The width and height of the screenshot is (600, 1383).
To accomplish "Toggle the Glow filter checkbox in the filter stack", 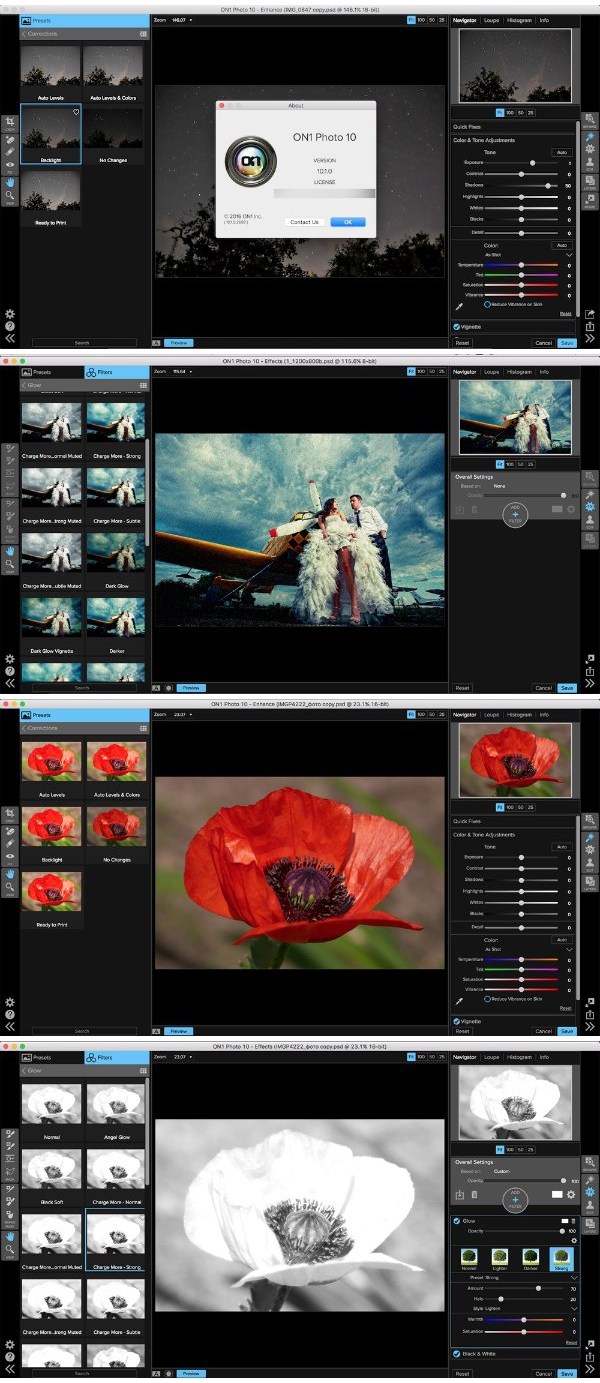I will 457,1221.
